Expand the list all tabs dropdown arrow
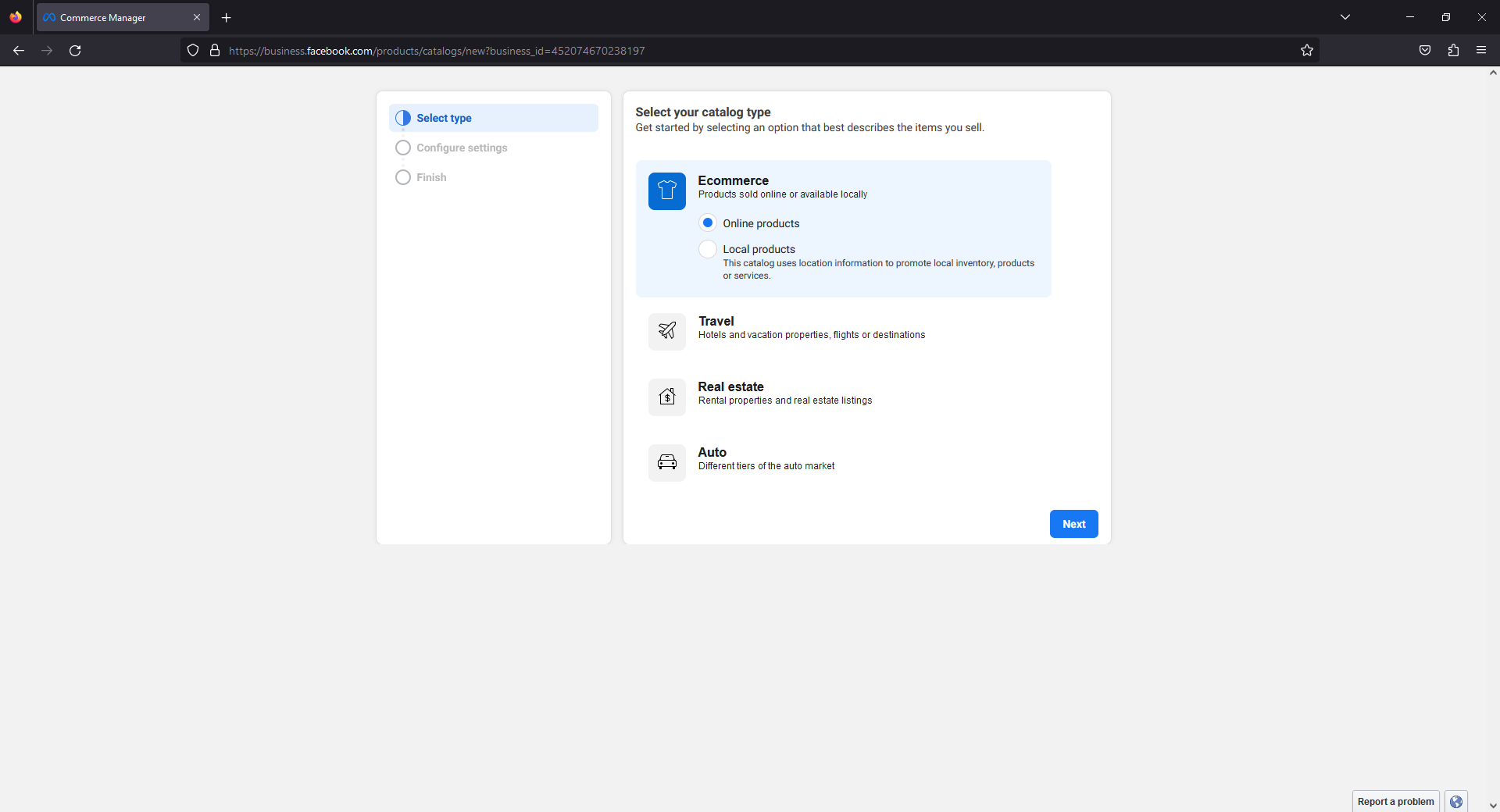This screenshot has height=812, width=1500. point(1345,17)
